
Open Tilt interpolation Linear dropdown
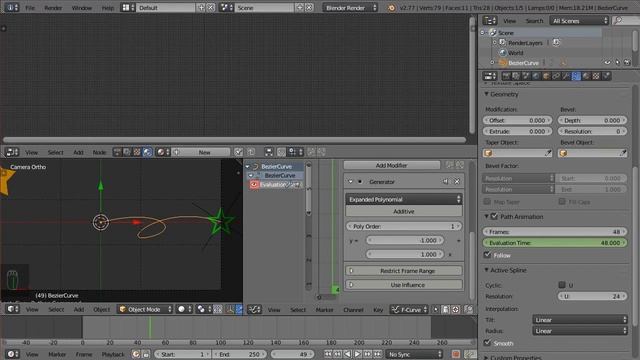tap(580, 320)
